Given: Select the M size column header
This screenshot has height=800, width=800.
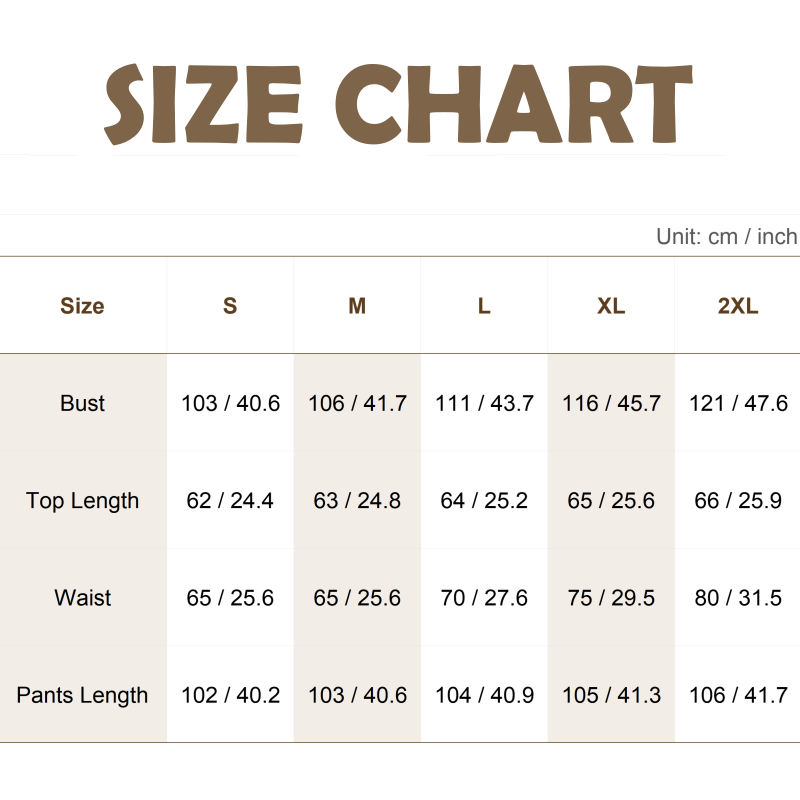Looking at the screenshot, I should pyautogui.click(x=357, y=306).
